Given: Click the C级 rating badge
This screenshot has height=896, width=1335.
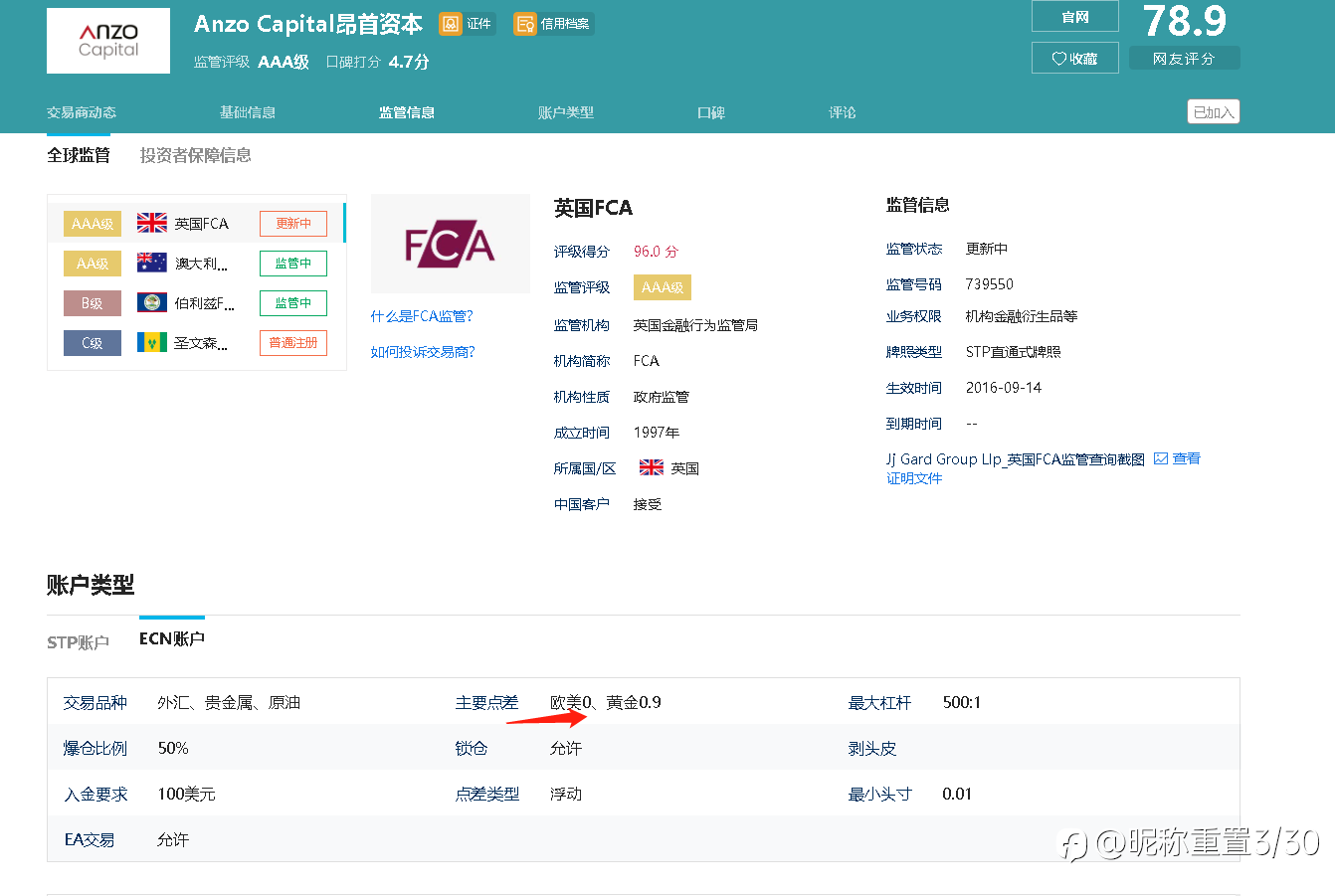Looking at the screenshot, I should [93, 343].
